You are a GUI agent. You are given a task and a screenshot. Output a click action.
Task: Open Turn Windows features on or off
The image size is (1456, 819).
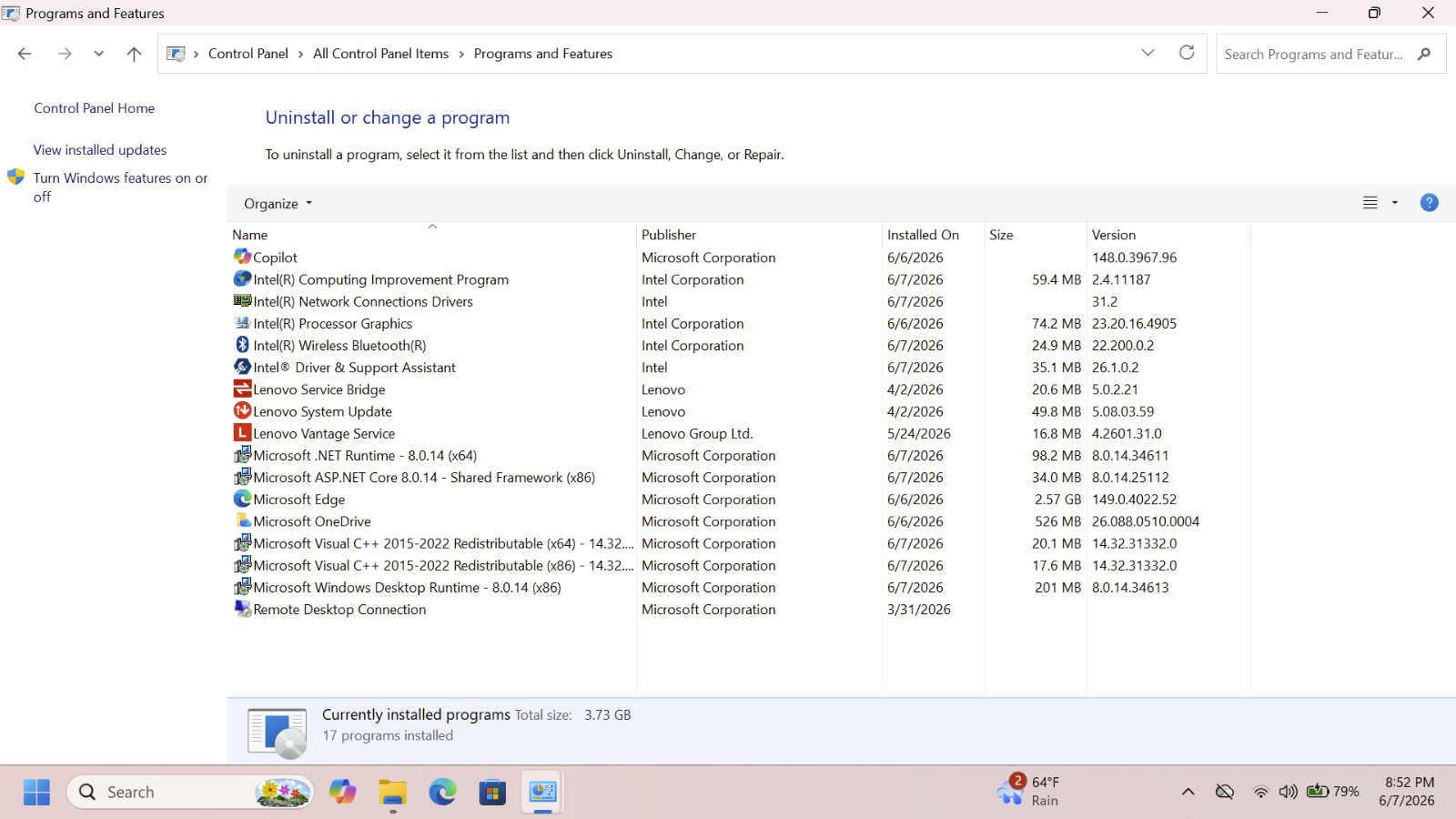pyautogui.click(x=120, y=187)
